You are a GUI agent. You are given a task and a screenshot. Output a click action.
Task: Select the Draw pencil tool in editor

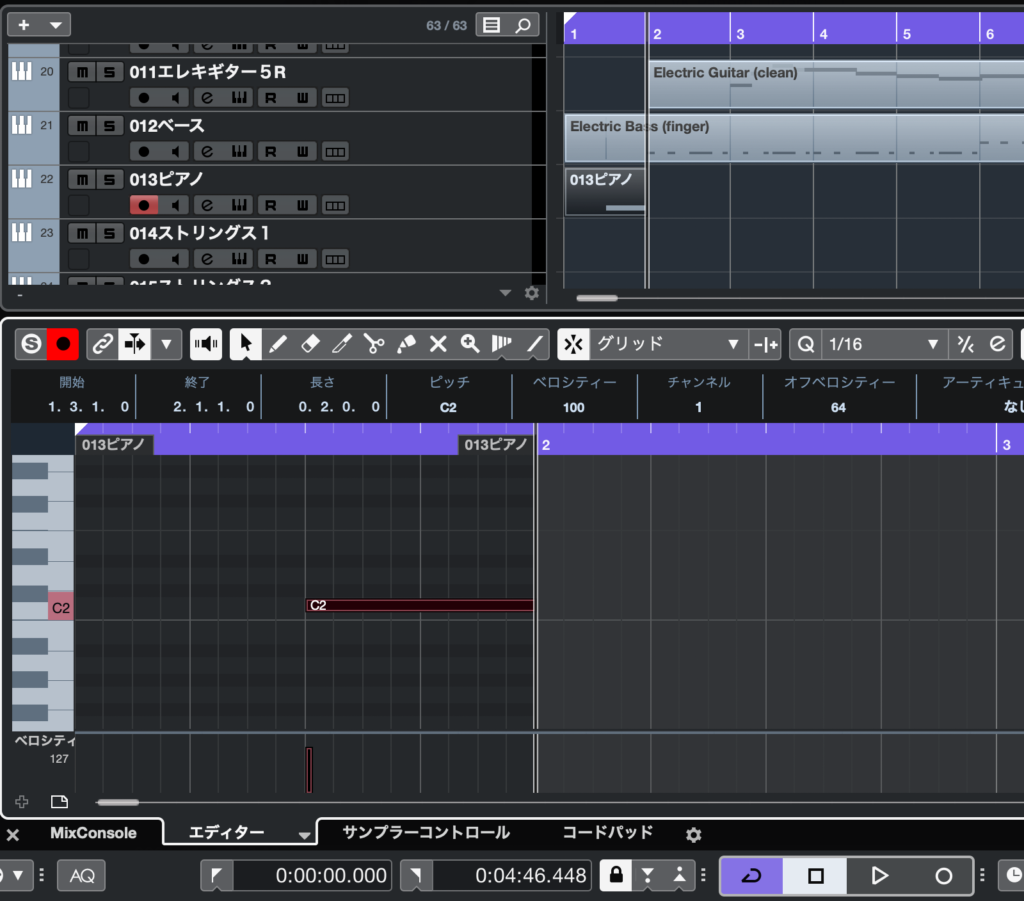(x=278, y=344)
